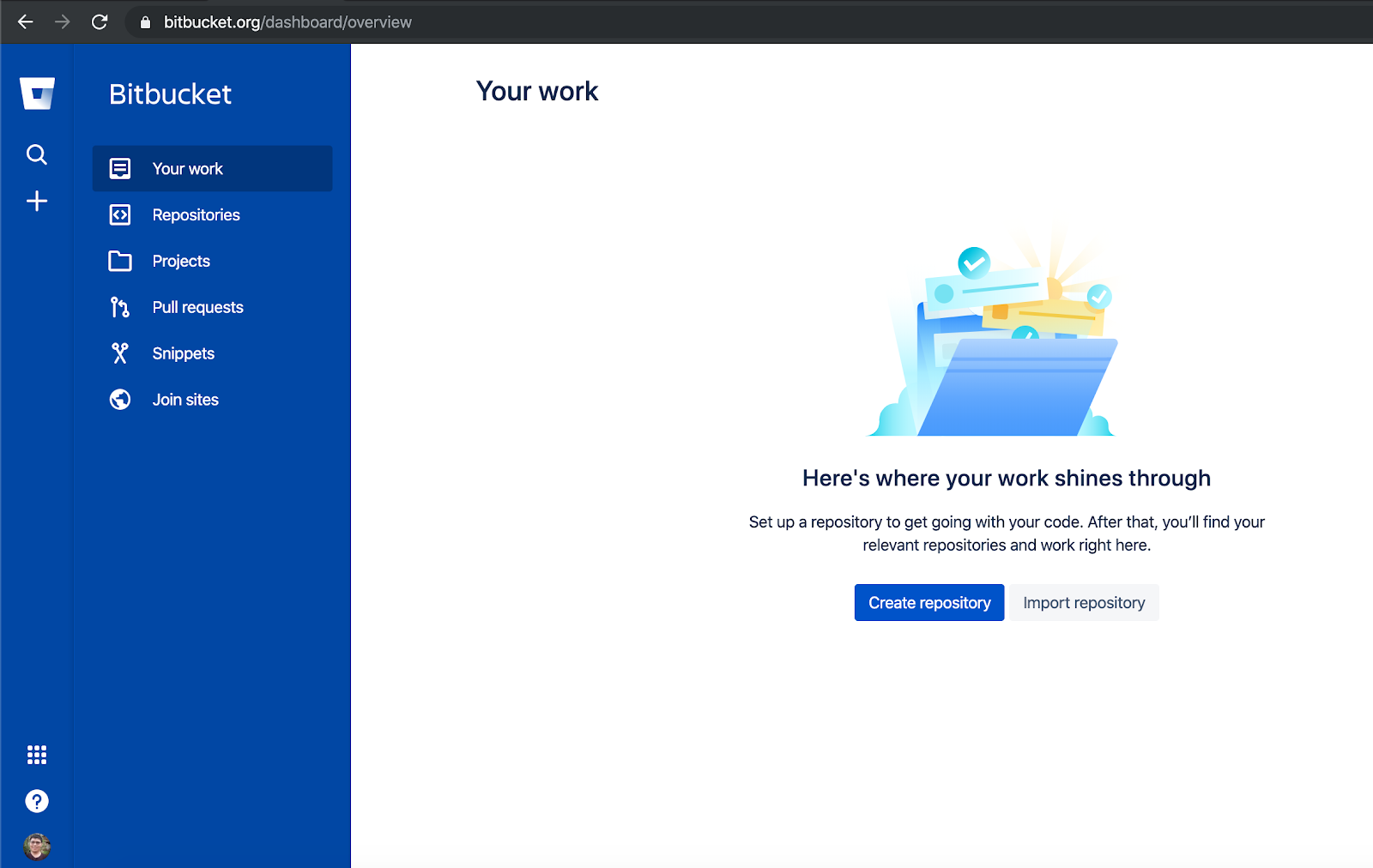Go back with browser back arrow
This screenshot has height=868, width=1373.
click(26, 21)
